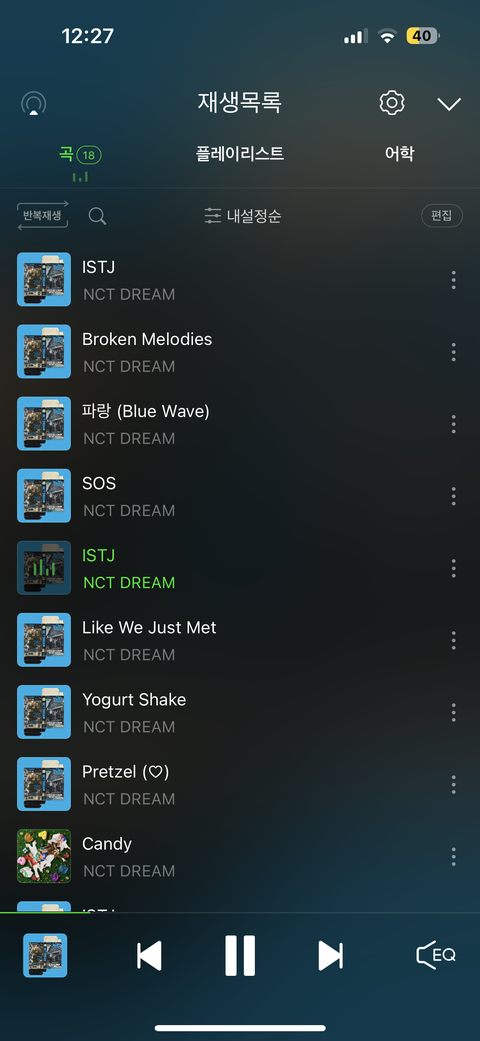Open more options for Broken Melodies
Viewport: 480px width, 1041px height.
tap(453, 352)
